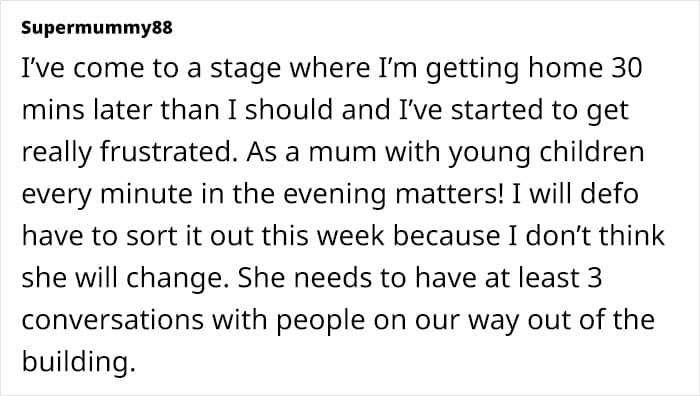700x396 pixels.
Task: Click the word "stage" in the first line
Action: (x=246, y=70)
